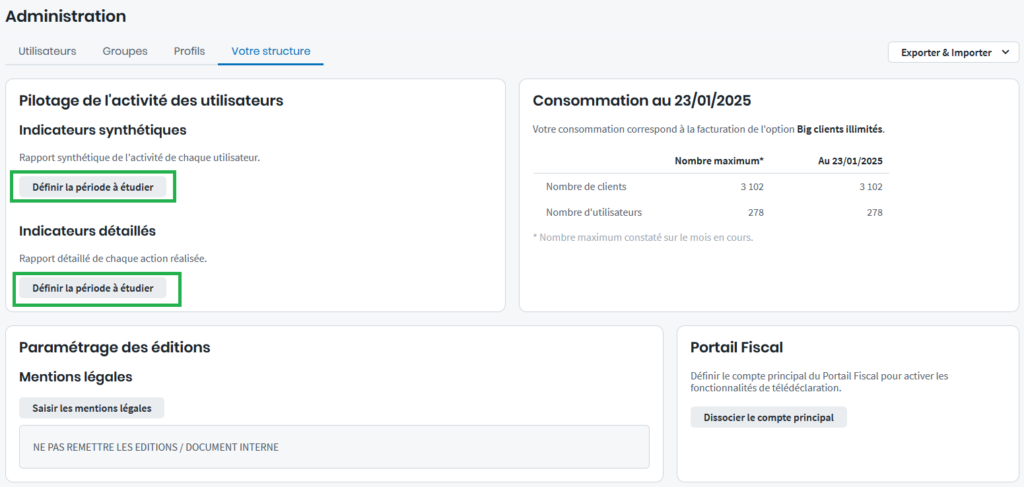Click the chevron arrow beside Exporter & Importer
The width and height of the screenshot is (1024, 487).
pyautogui.click(x=1003, y=53)
